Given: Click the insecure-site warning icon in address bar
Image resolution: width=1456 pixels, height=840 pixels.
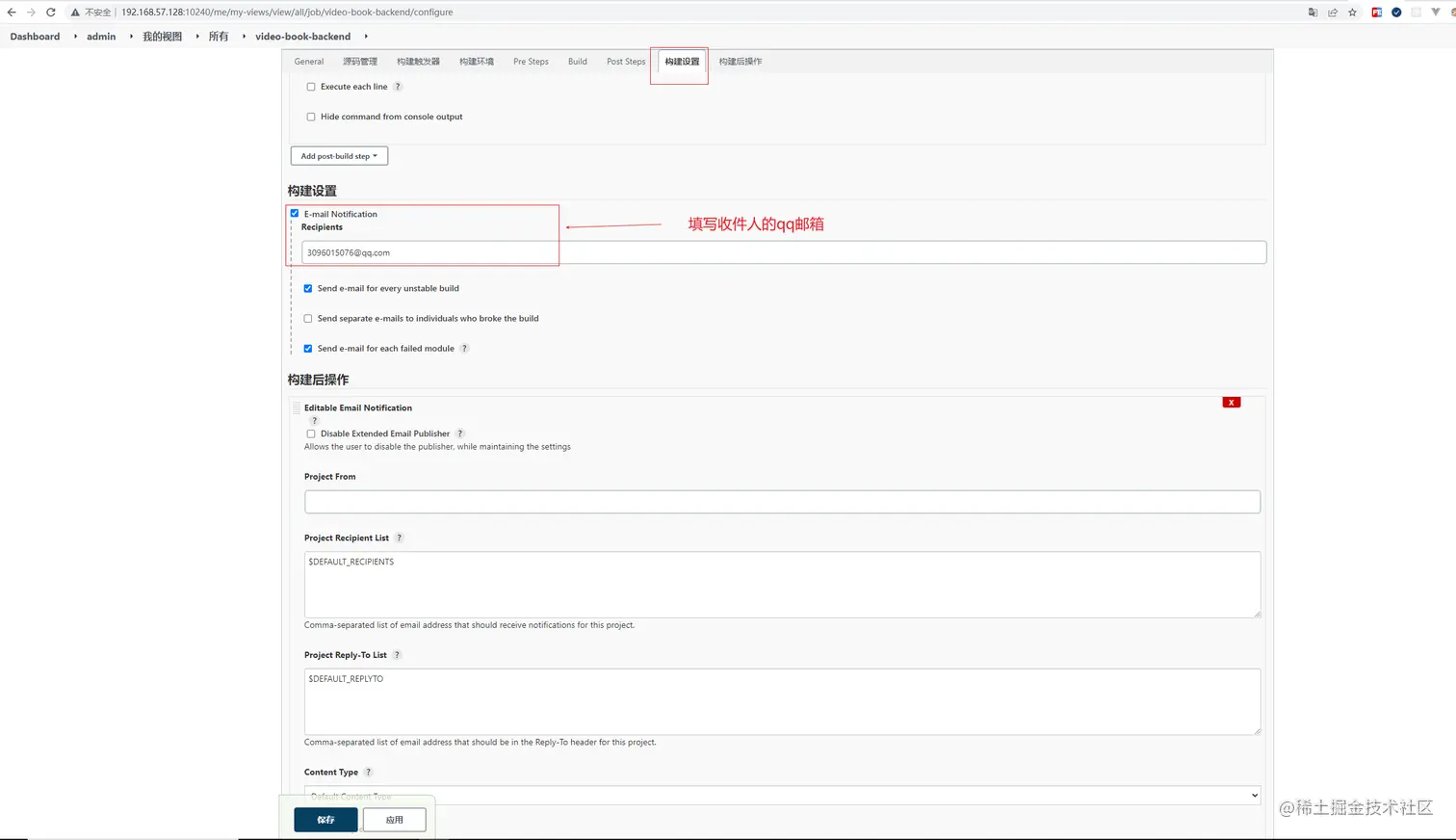Looking at the screenshot, I should tap(75, 13).
